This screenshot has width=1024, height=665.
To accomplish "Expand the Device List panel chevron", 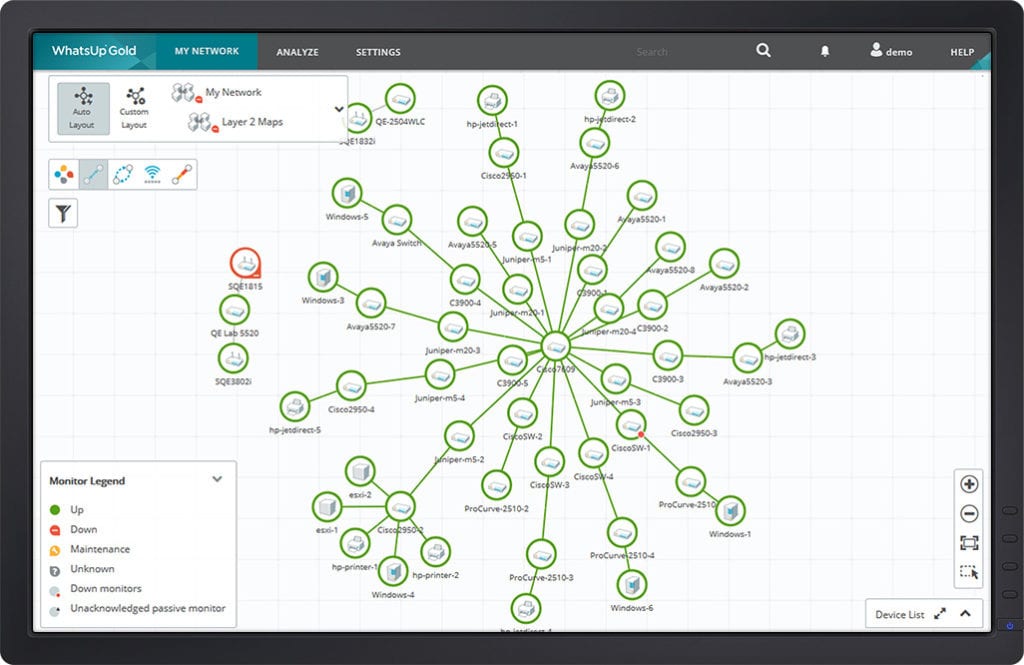I will pos(965,613).
